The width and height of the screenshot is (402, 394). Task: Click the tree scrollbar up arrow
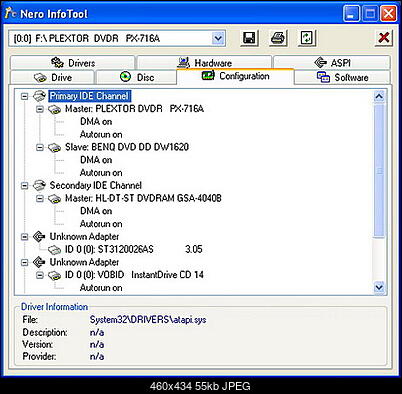click(379, 97)
